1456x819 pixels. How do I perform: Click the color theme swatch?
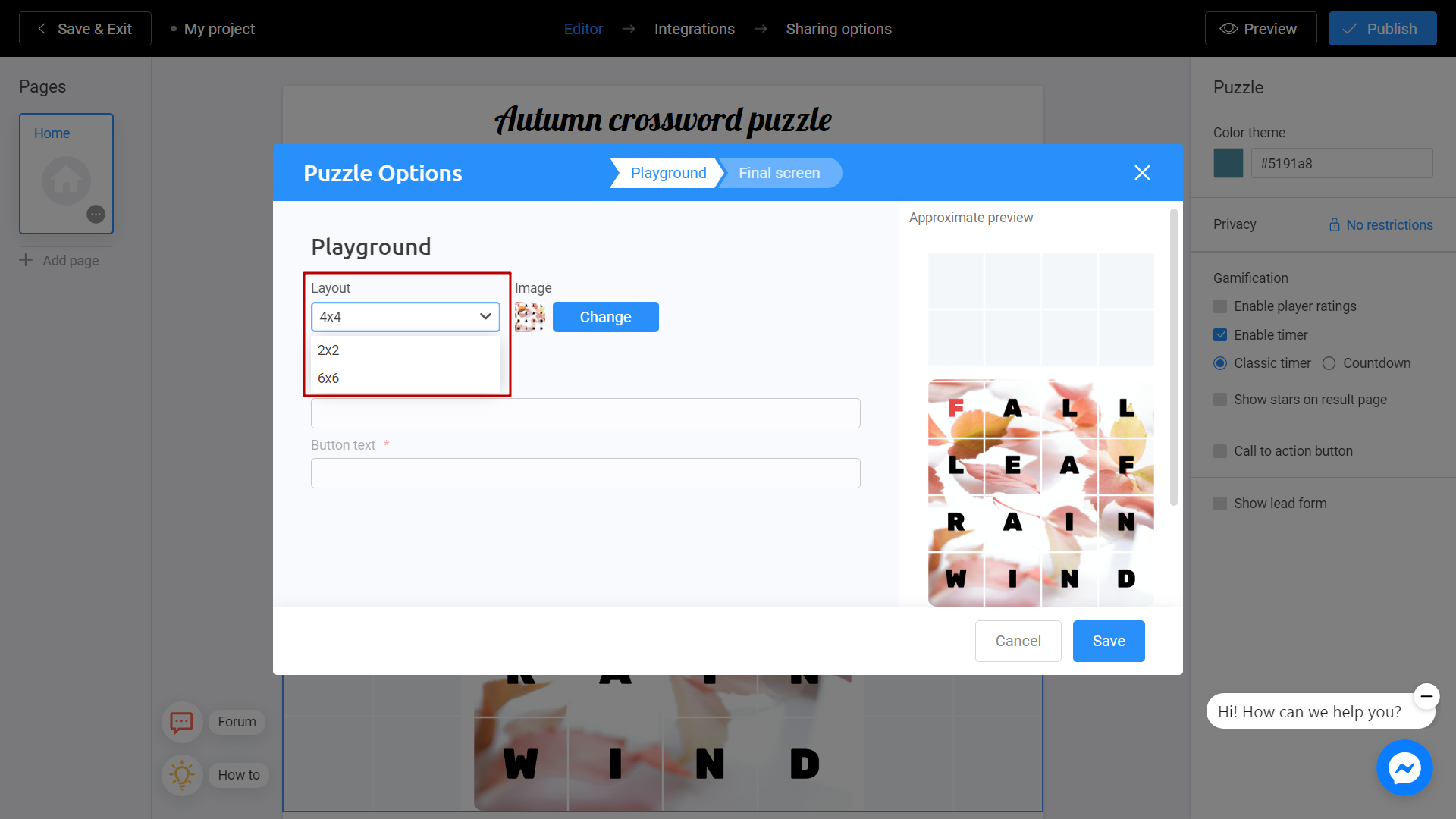point(1228,163)
